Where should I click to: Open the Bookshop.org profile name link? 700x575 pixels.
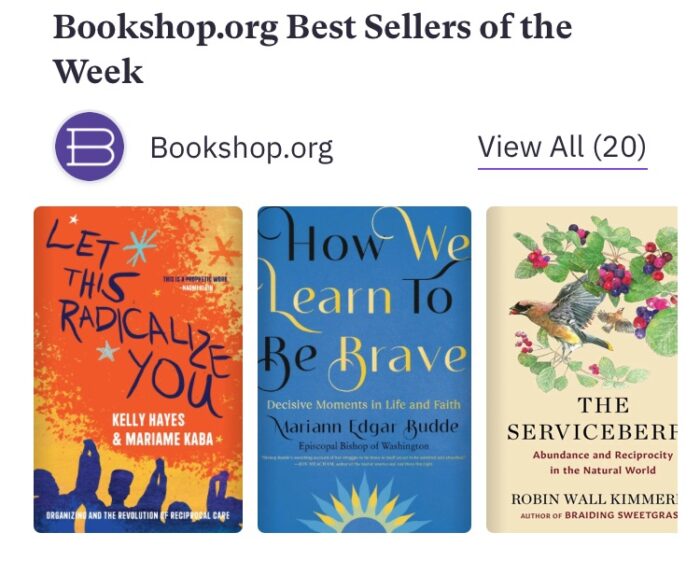[242, 148]
